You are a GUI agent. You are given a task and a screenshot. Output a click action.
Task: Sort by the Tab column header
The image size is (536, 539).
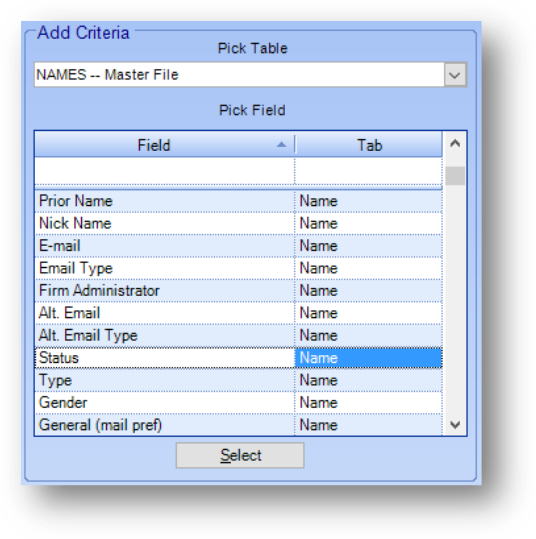(369, 145)
